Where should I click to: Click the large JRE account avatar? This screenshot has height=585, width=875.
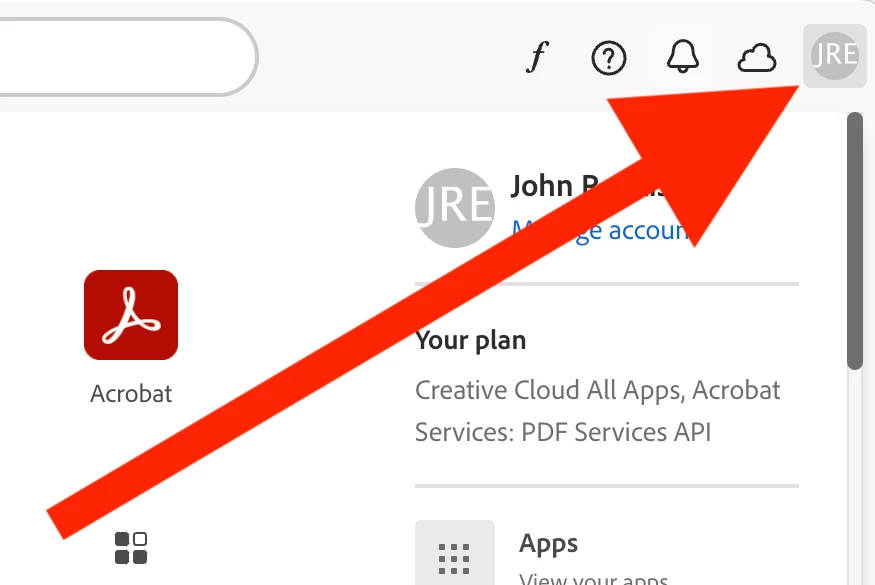[x=455, y=208]
